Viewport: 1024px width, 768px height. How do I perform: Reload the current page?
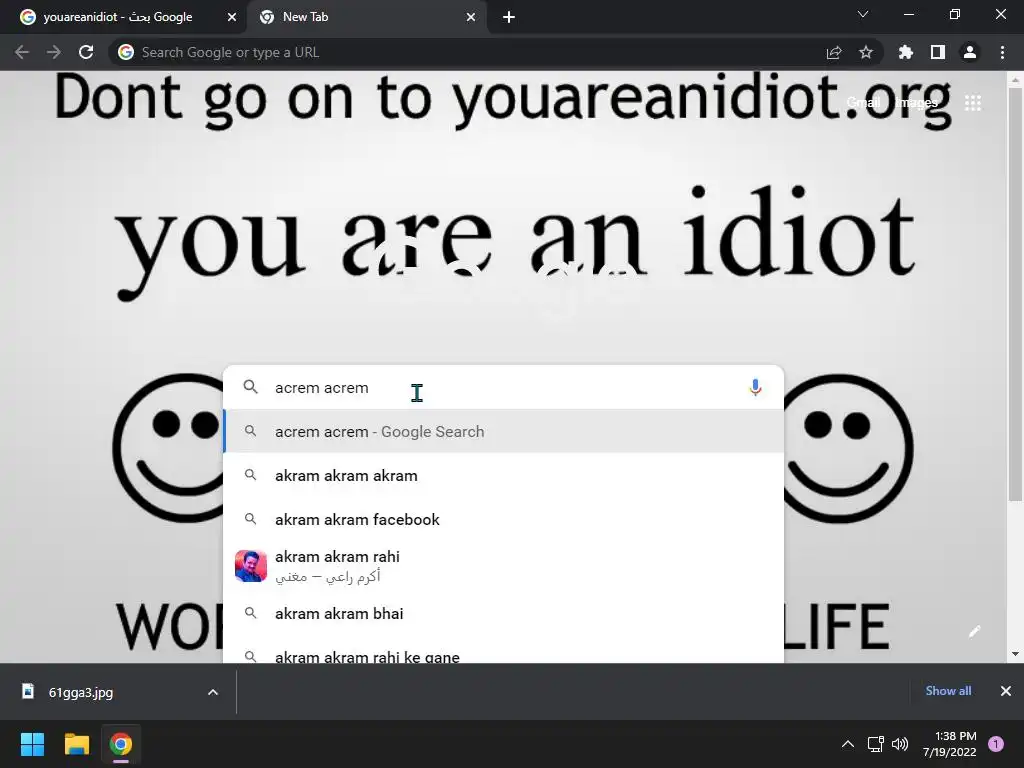[x=86, y=52]
